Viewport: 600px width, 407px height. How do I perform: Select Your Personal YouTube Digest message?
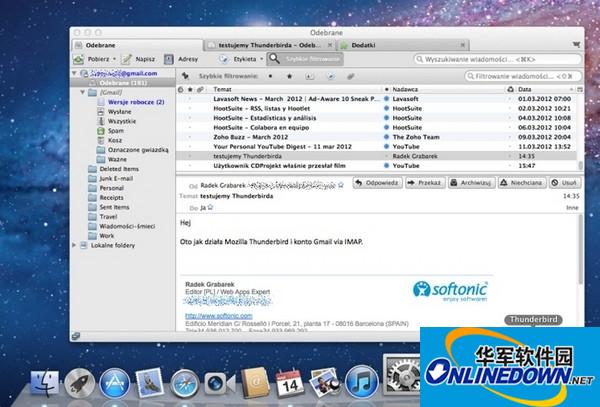coord(377,147)
